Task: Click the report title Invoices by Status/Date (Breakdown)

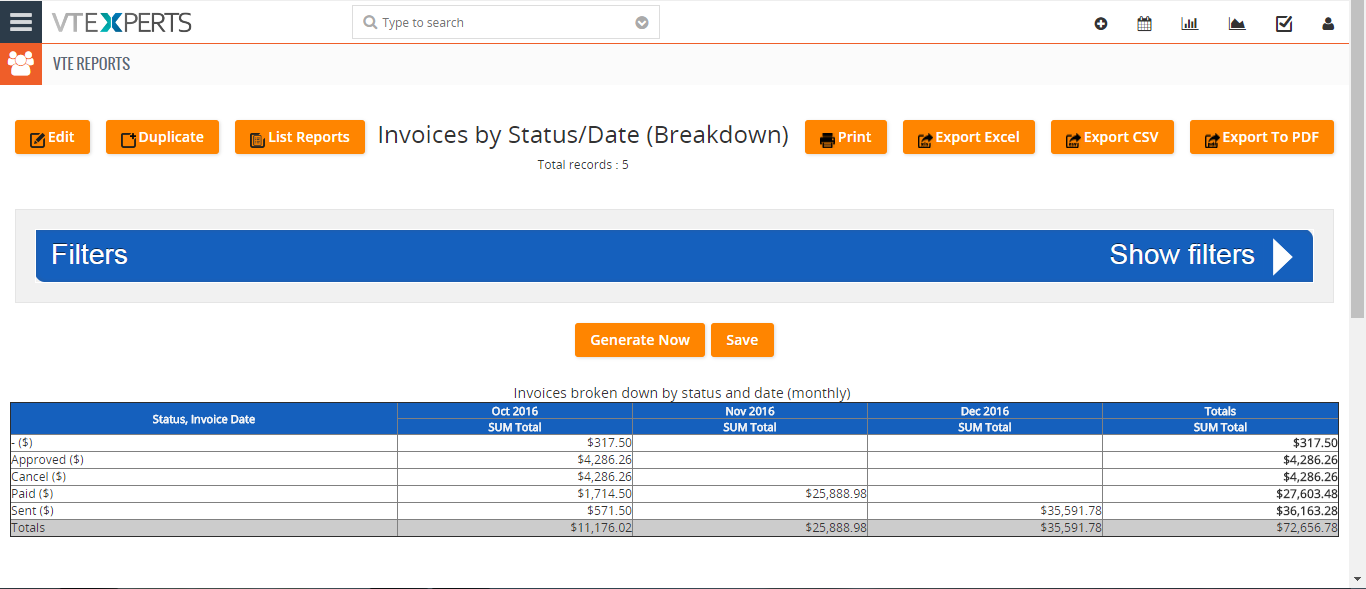Action: (583, 135)
